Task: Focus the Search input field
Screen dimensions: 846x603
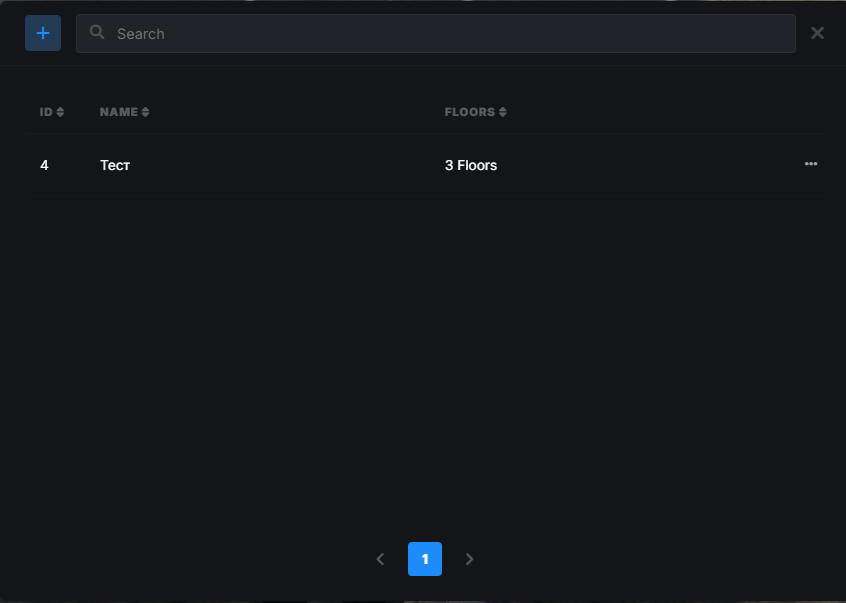Action: tap(435, 33)
